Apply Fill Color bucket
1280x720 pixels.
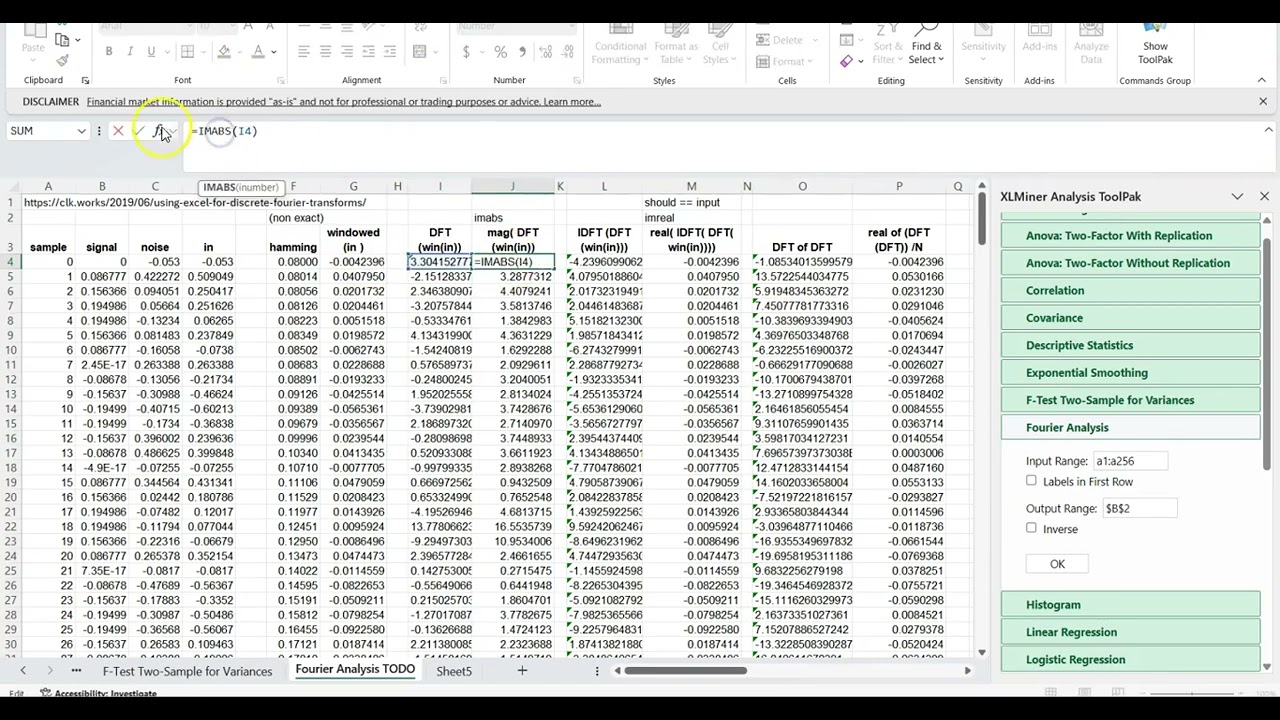[x=224, y=52]
